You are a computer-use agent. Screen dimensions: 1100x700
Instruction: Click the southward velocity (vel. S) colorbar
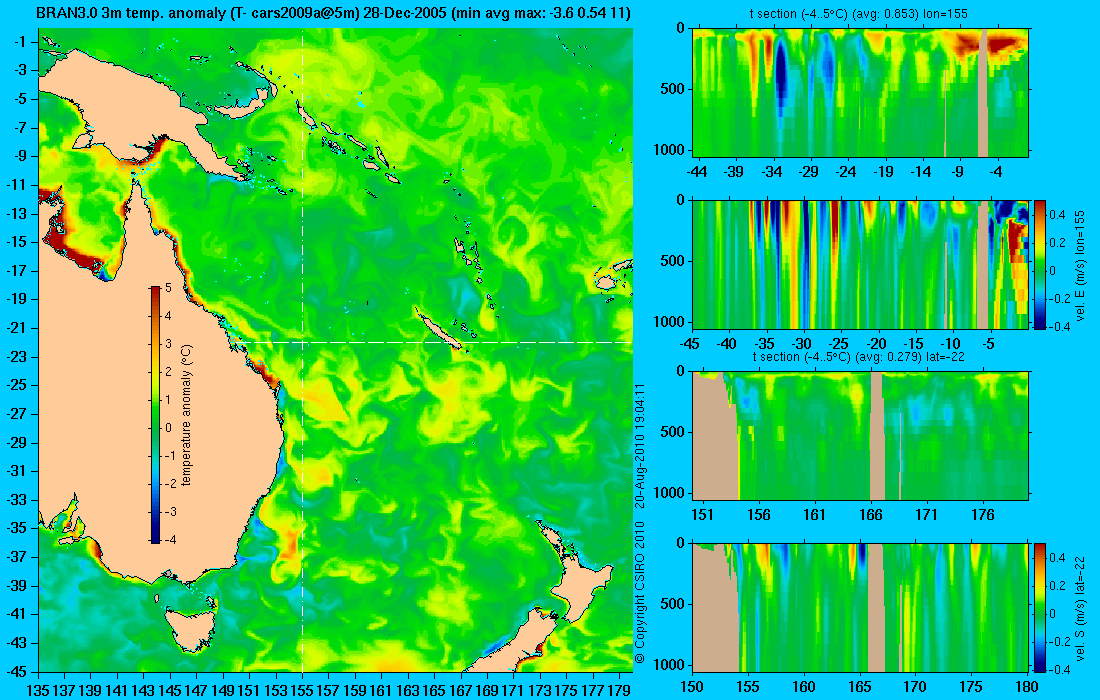[x=1040, y=607]
